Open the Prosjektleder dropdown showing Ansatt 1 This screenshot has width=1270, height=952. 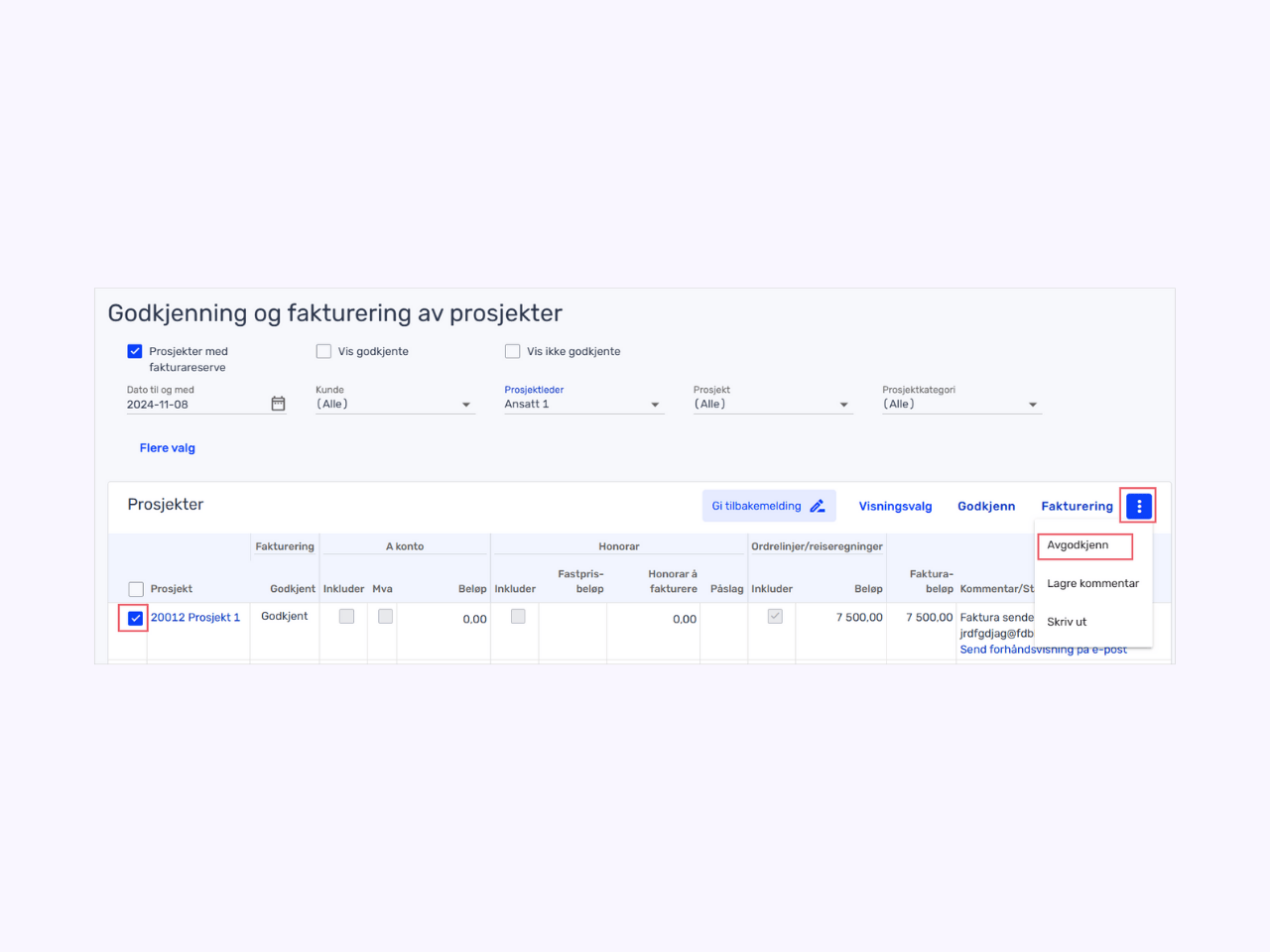583,405
